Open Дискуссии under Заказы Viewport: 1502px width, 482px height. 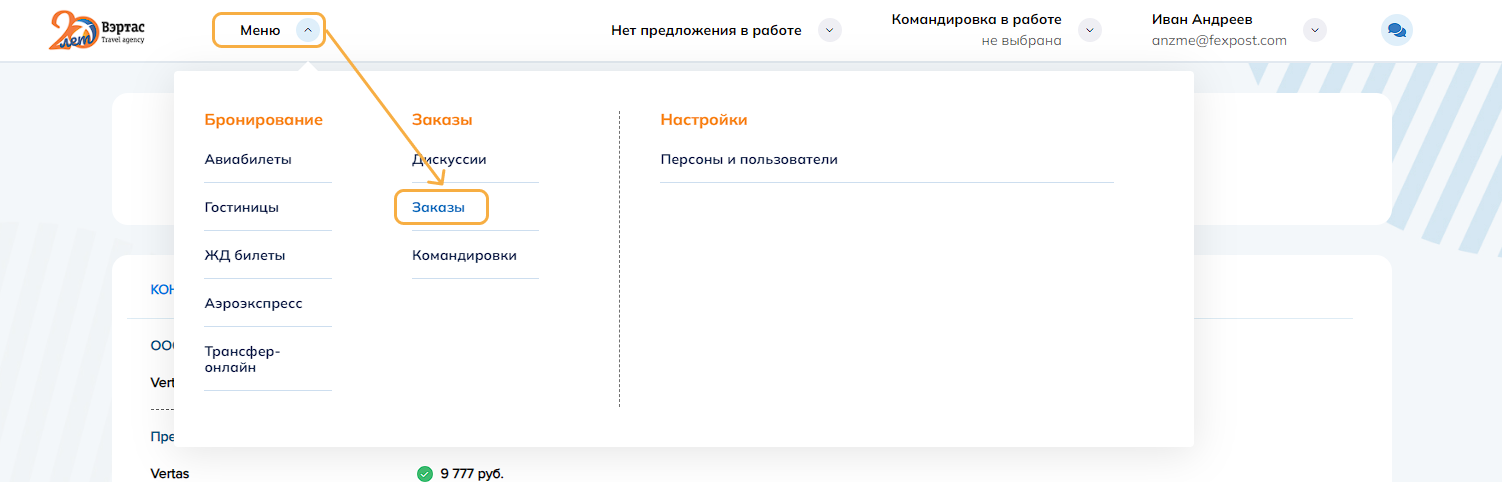[x=449, y=159]
